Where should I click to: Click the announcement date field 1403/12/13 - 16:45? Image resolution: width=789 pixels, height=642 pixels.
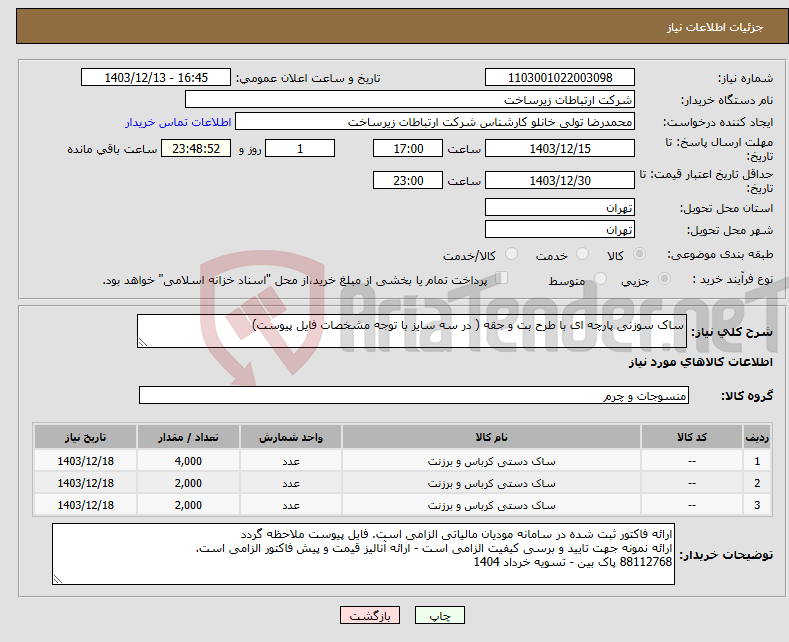coord(156,77)
